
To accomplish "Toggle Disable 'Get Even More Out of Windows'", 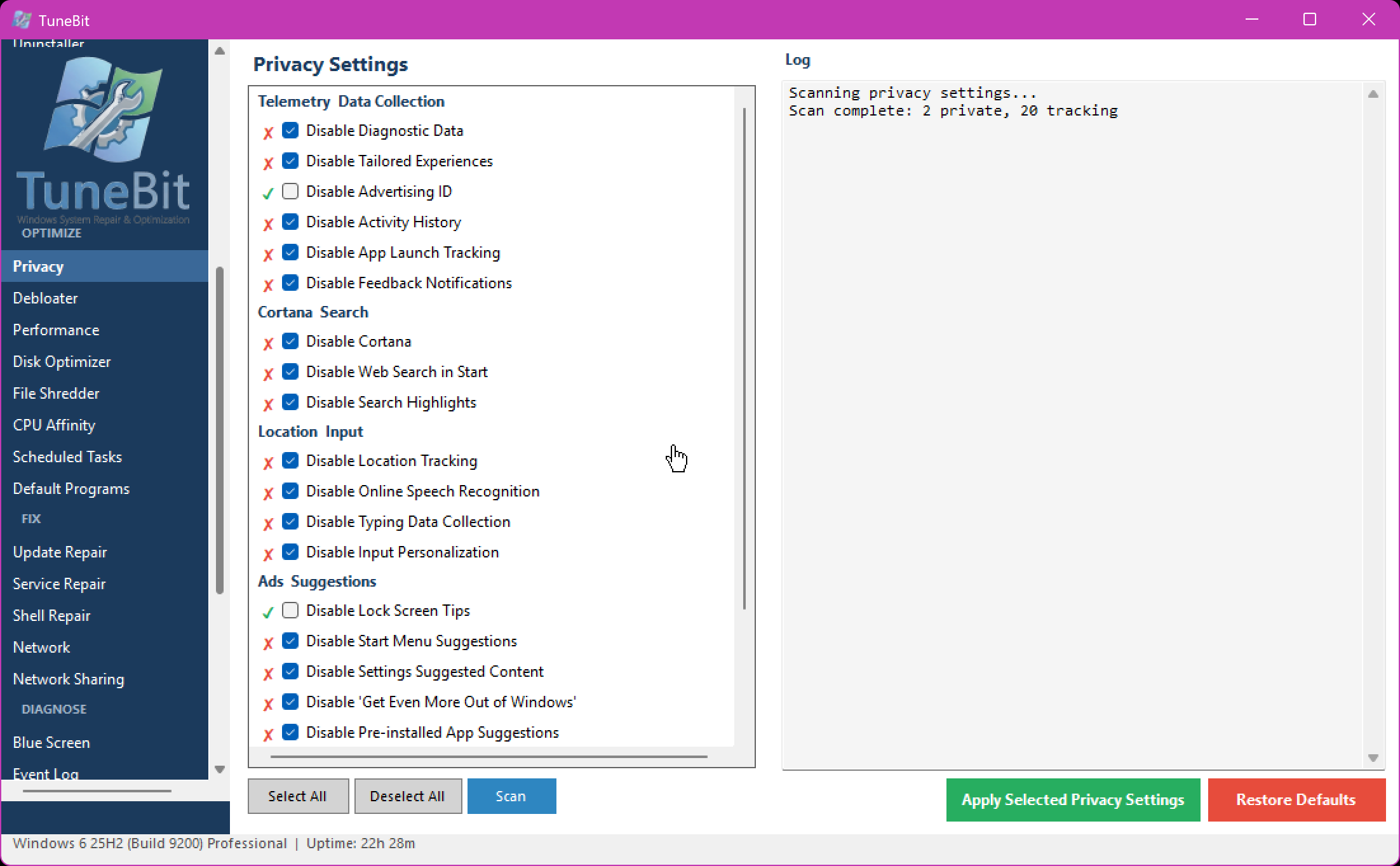I will (x=290, y=702).
